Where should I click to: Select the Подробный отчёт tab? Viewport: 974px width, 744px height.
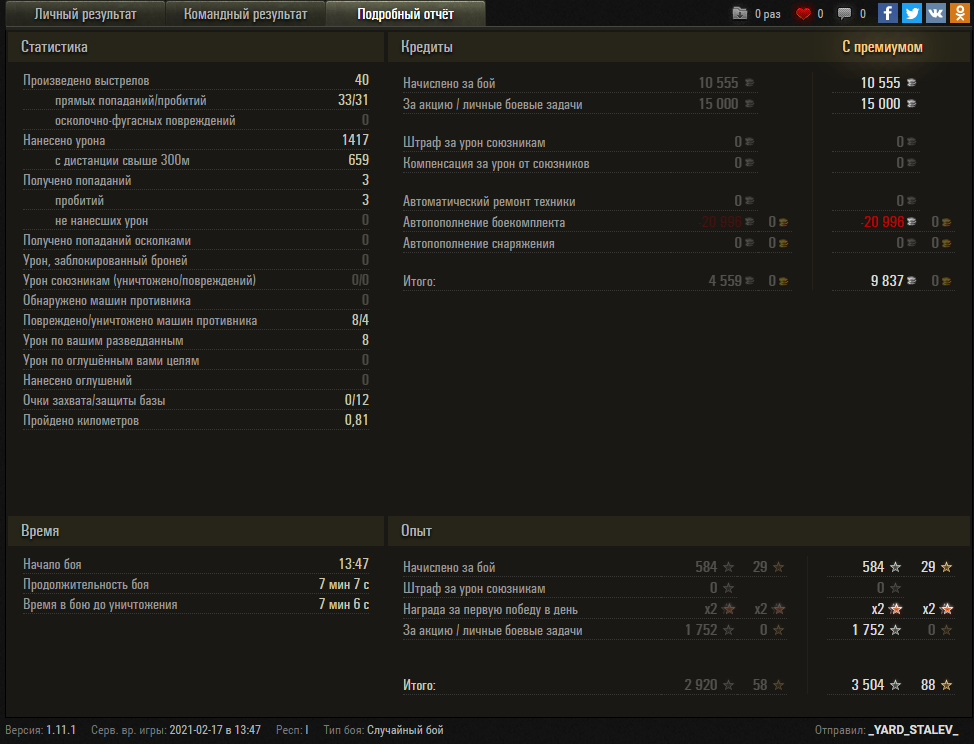point(405,14)
